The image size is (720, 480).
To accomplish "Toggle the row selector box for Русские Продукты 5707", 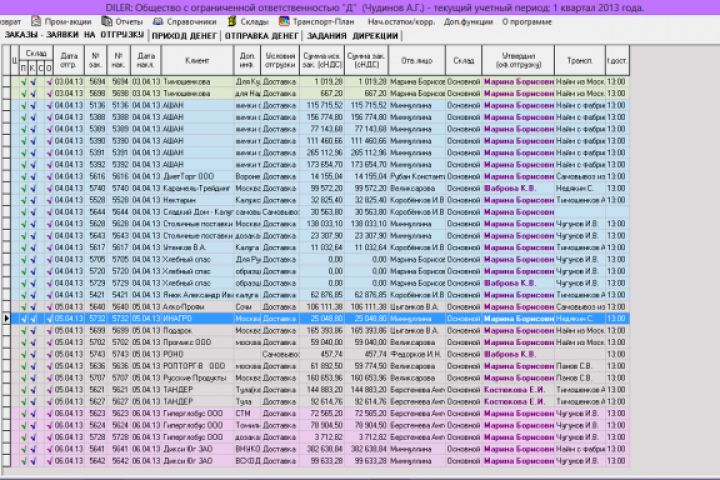I will pyautogui.click(x=6, y=378).
